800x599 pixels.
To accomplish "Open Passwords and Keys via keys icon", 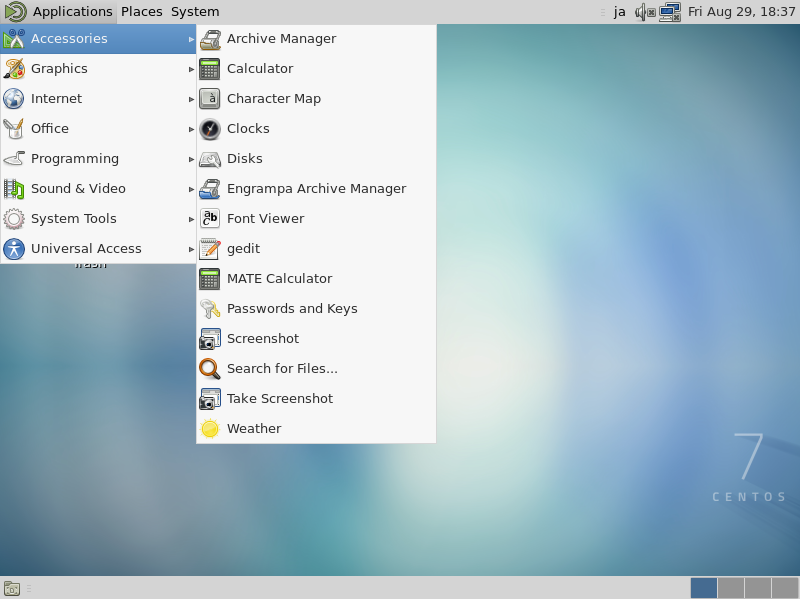I will pyautogui.click(x=210, y=309).
